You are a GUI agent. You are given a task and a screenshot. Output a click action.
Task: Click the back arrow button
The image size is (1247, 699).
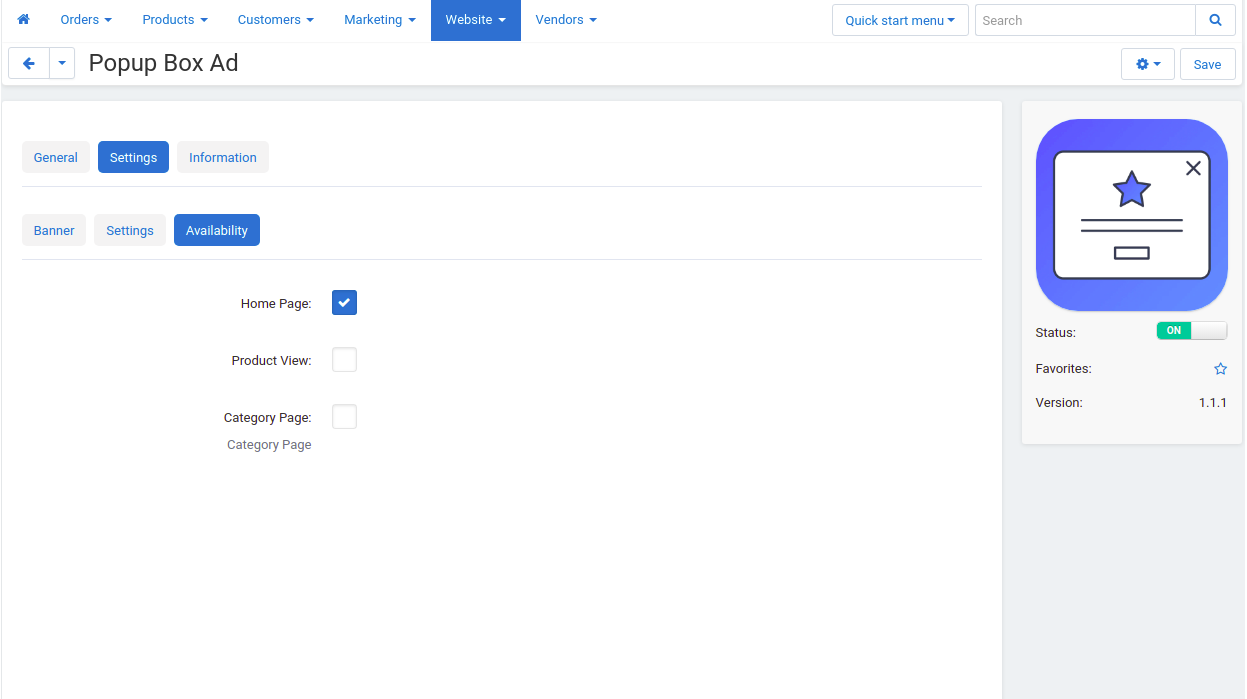point(29,64)
